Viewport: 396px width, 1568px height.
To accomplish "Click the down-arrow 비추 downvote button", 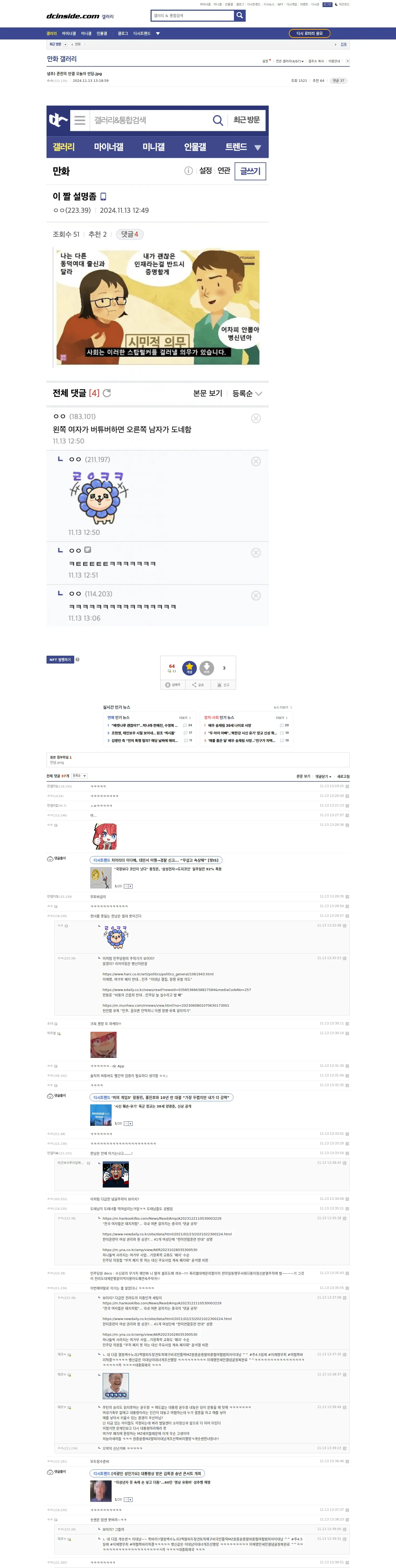I will (x=206, y=668).
